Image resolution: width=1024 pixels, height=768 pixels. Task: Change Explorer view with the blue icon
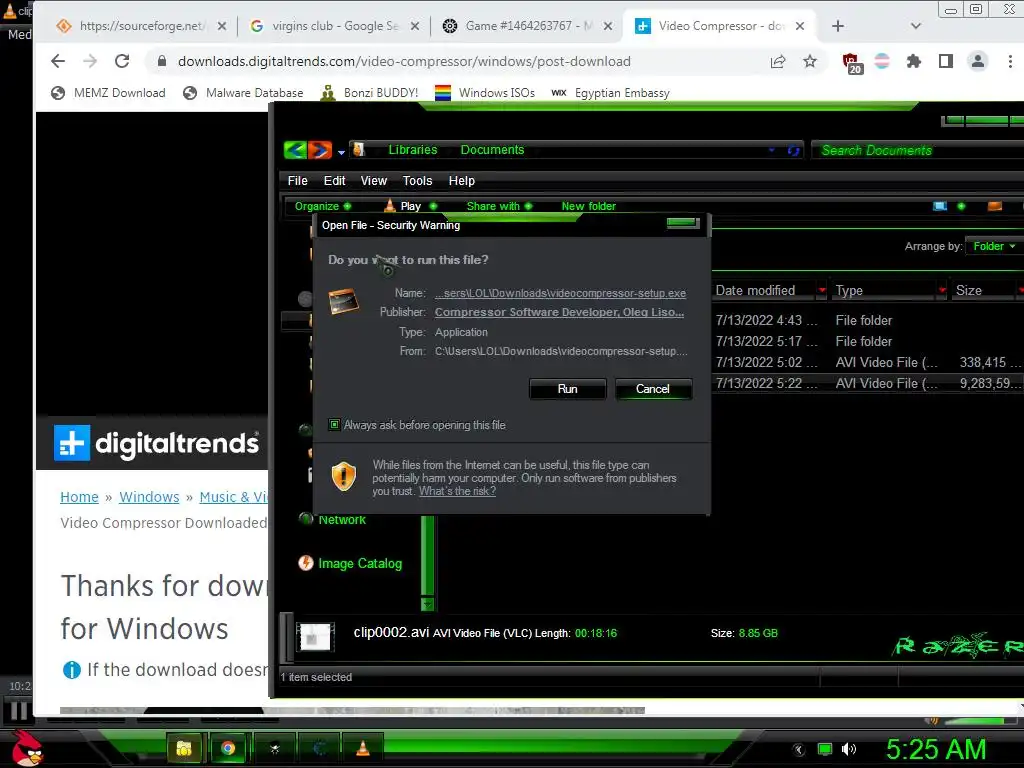tap(940, 206)
